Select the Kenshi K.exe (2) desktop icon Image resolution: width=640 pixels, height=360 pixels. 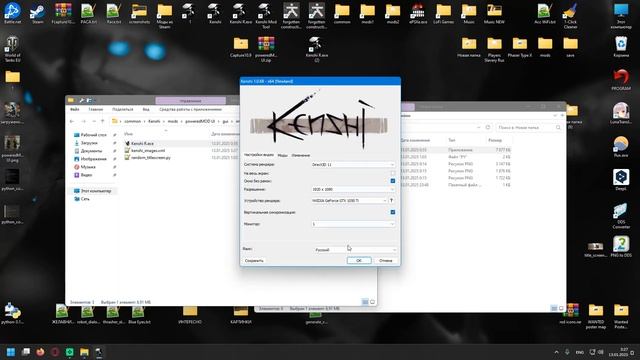pos(316,49)
